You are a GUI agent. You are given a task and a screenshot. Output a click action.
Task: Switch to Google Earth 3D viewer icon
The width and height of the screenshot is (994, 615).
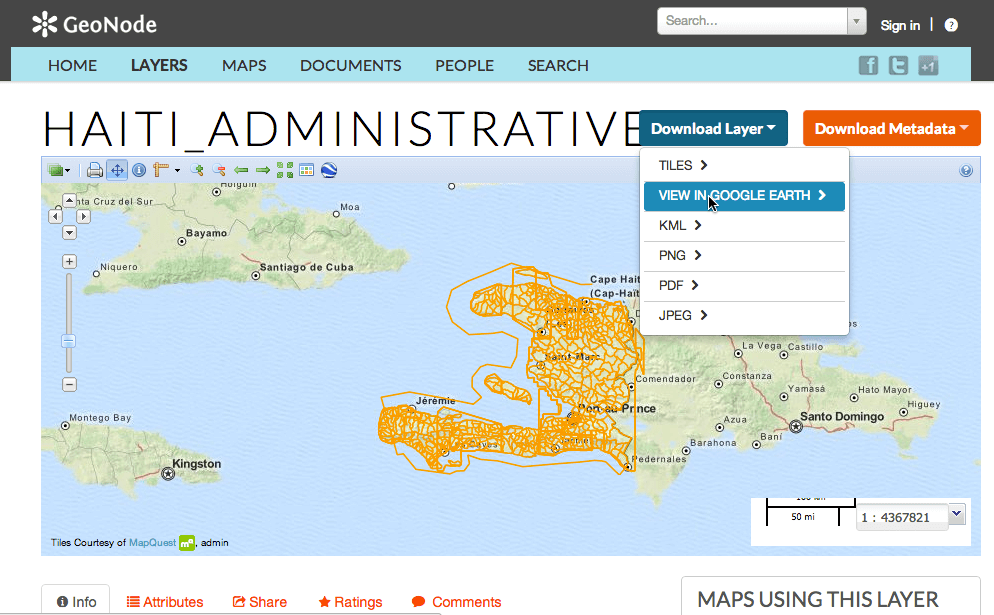click(x=329, y=170)
